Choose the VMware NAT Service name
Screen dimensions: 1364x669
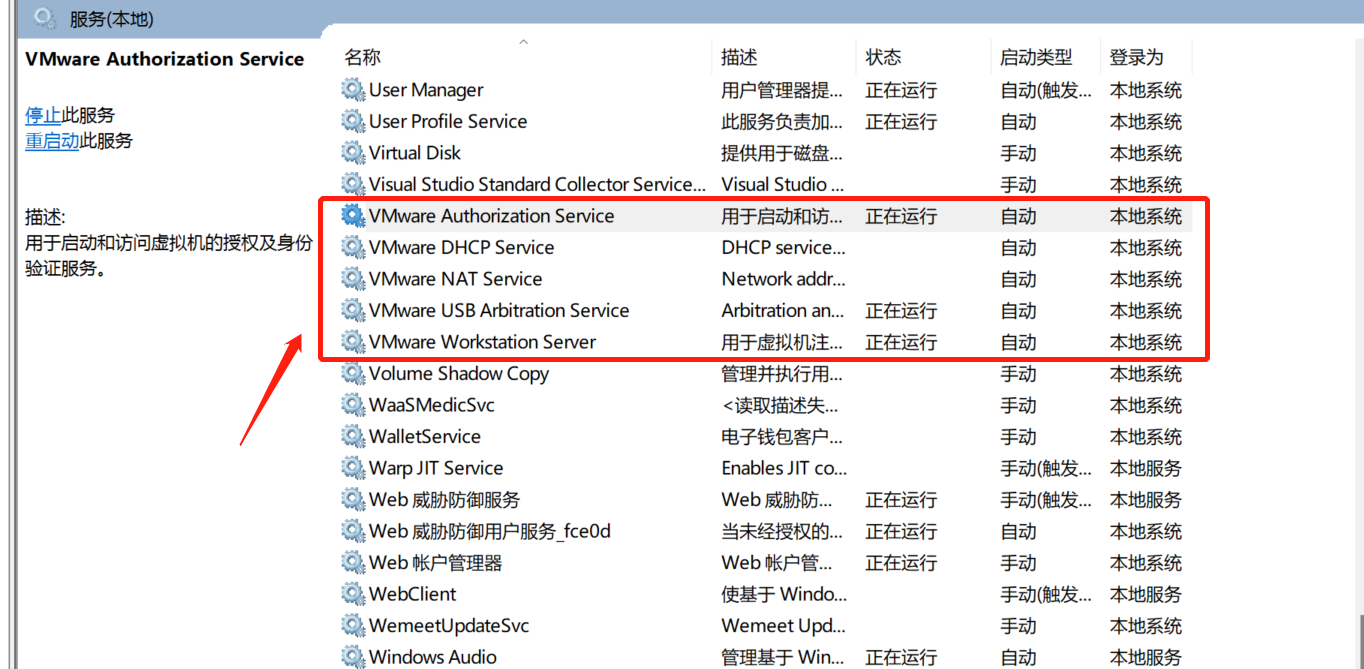click(x=456, y=279)
